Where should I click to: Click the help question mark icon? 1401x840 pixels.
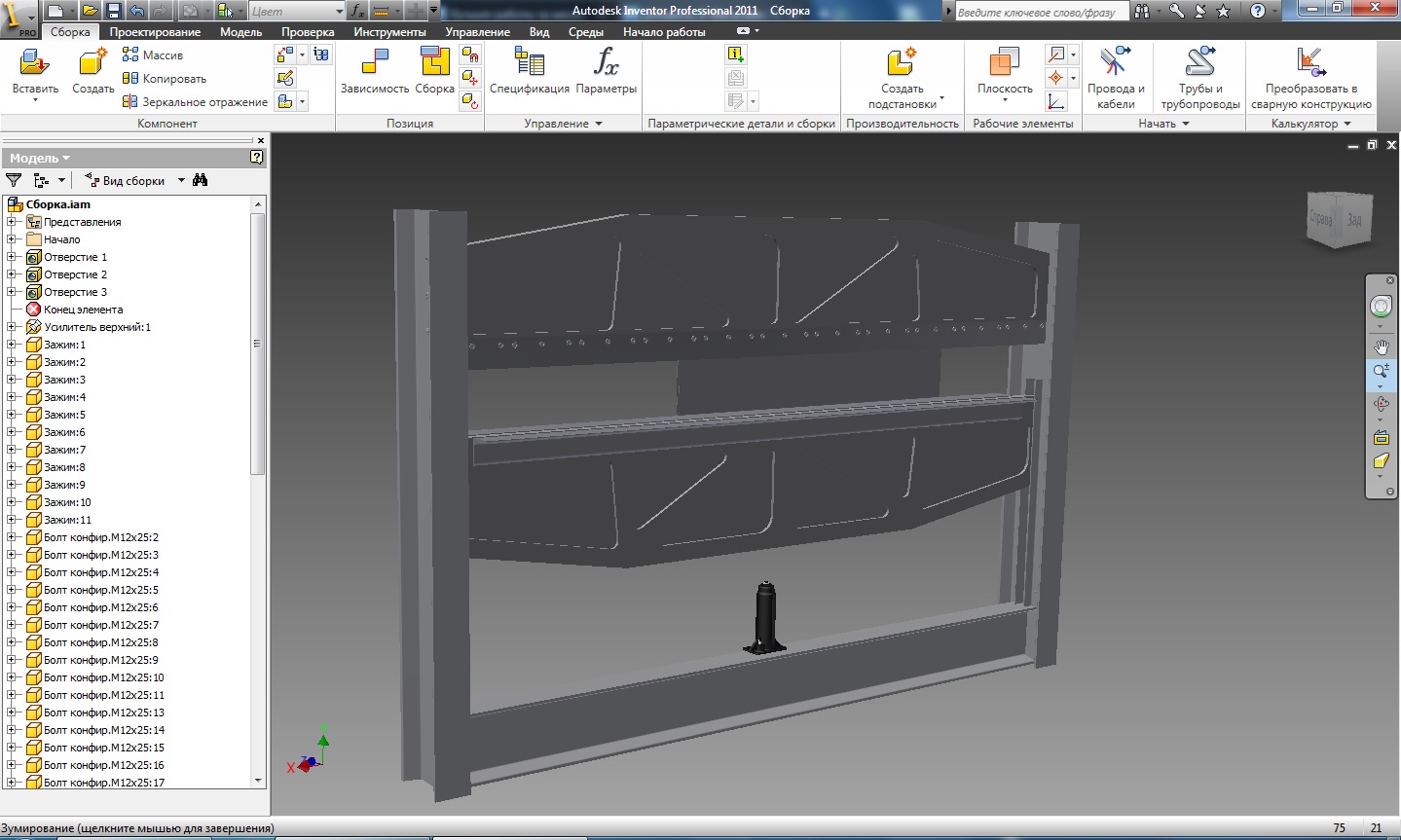click(1258, 11)
